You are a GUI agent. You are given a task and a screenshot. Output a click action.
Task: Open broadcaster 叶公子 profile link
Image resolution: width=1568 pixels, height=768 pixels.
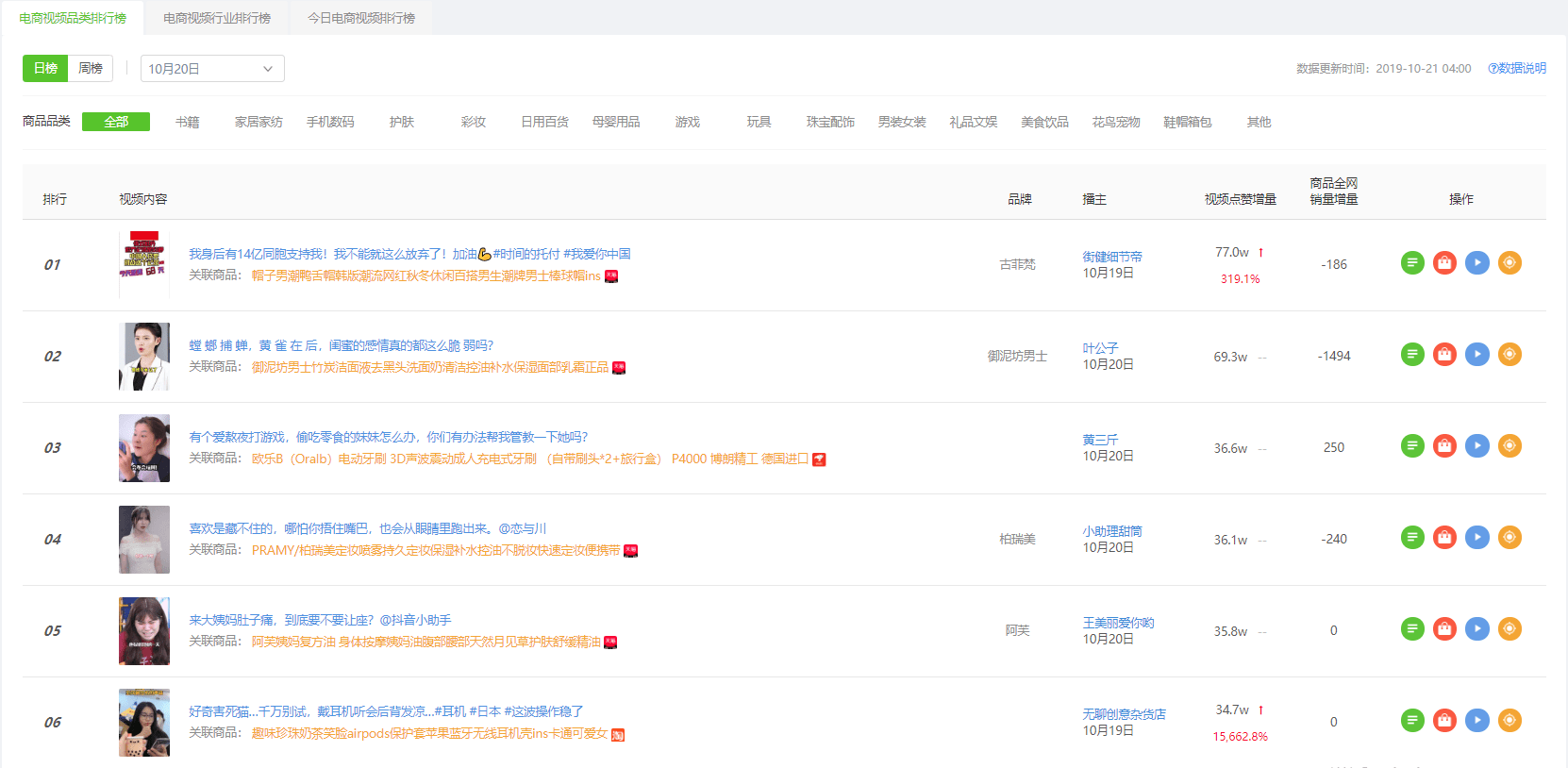[1100, 348]
